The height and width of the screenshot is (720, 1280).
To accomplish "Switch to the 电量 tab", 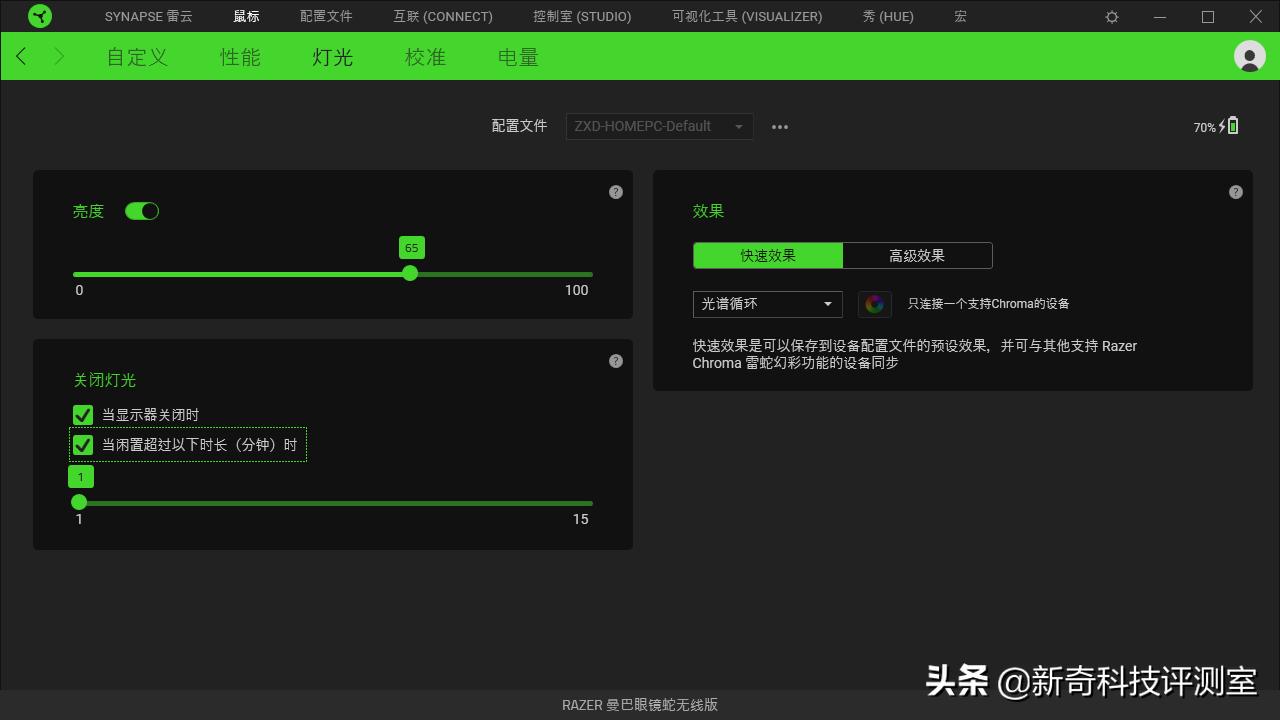I will point(517,57).
